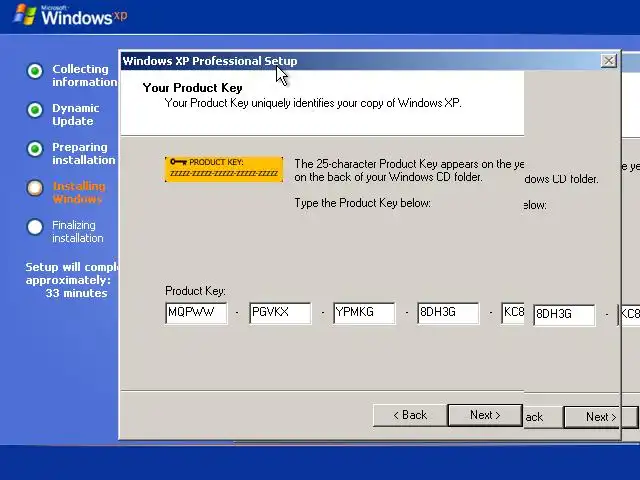Click the Finalizing installation step indicator
This screenshot has width=640, height=480.
tap(35, 227)
